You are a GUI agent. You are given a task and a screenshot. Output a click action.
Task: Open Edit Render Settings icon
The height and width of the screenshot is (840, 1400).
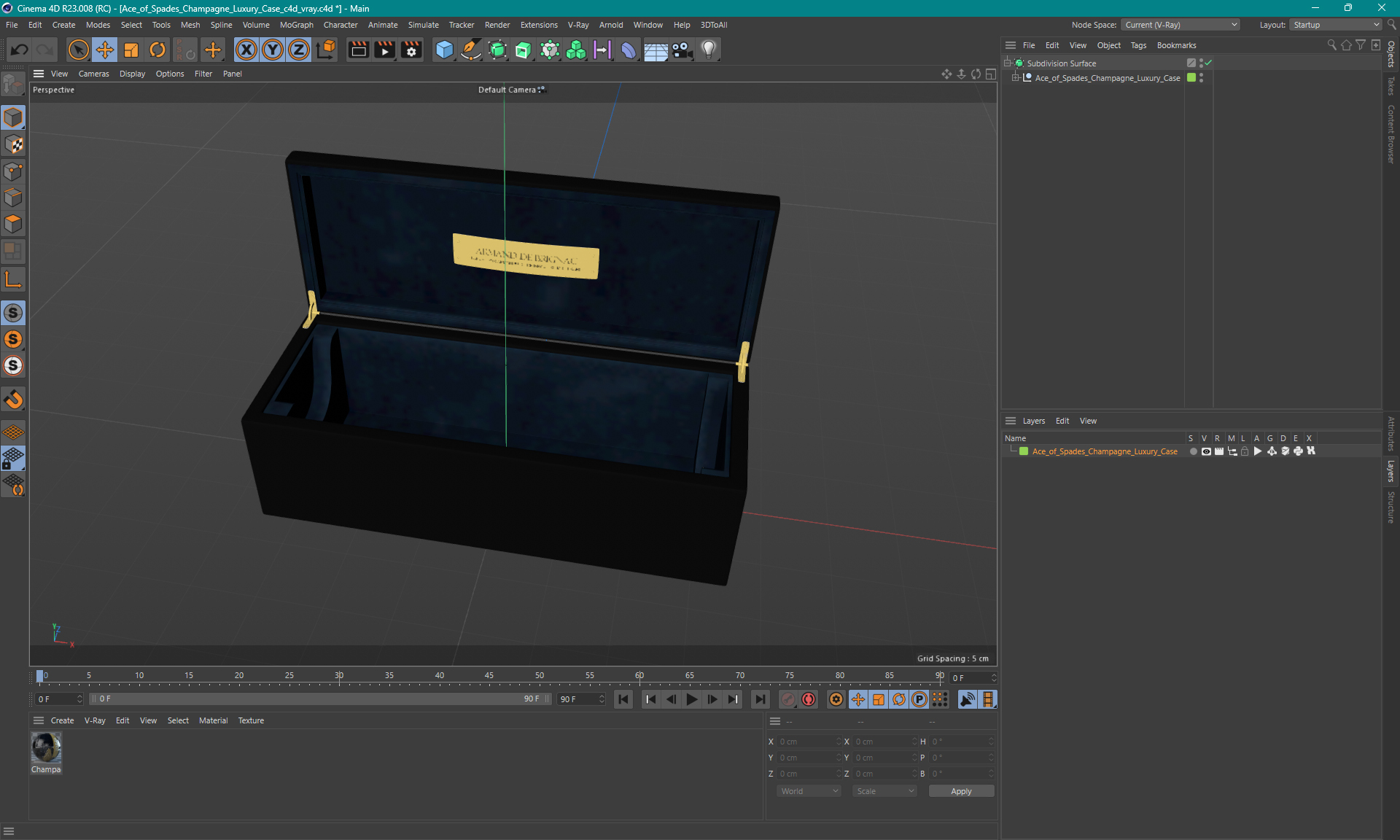(411, 50)
